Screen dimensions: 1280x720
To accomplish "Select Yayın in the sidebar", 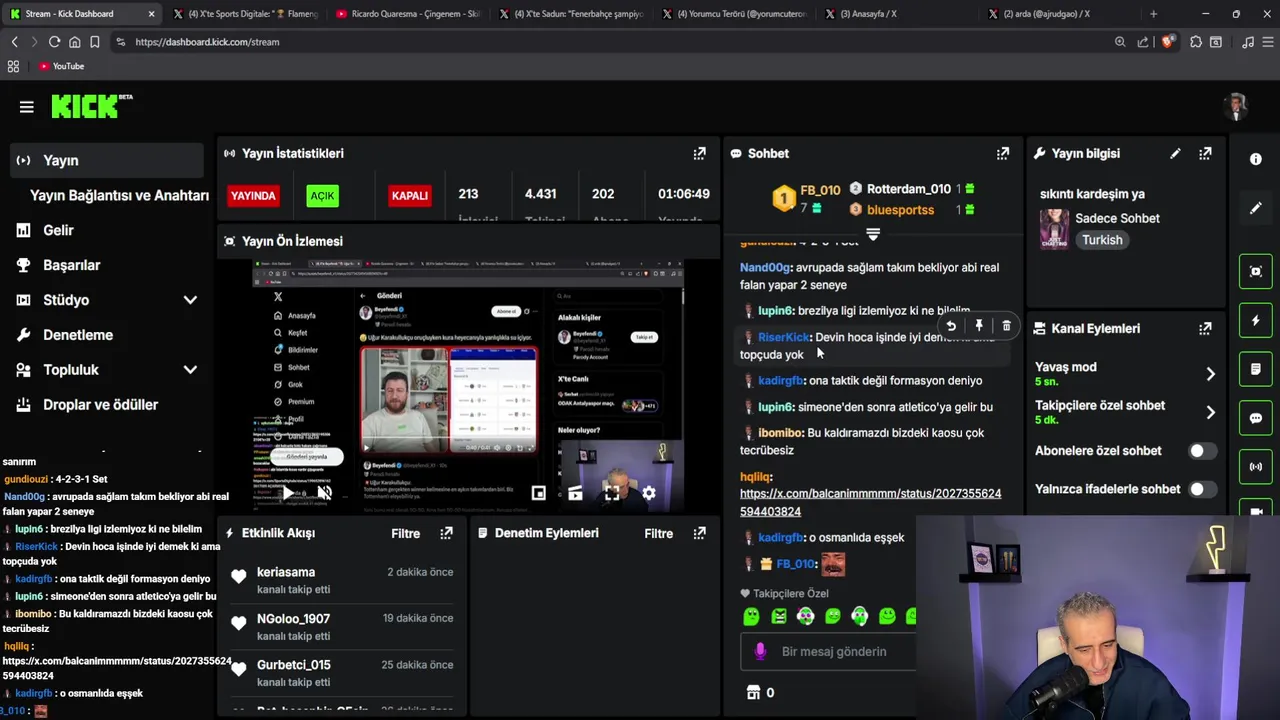I will tap(108, 160).
